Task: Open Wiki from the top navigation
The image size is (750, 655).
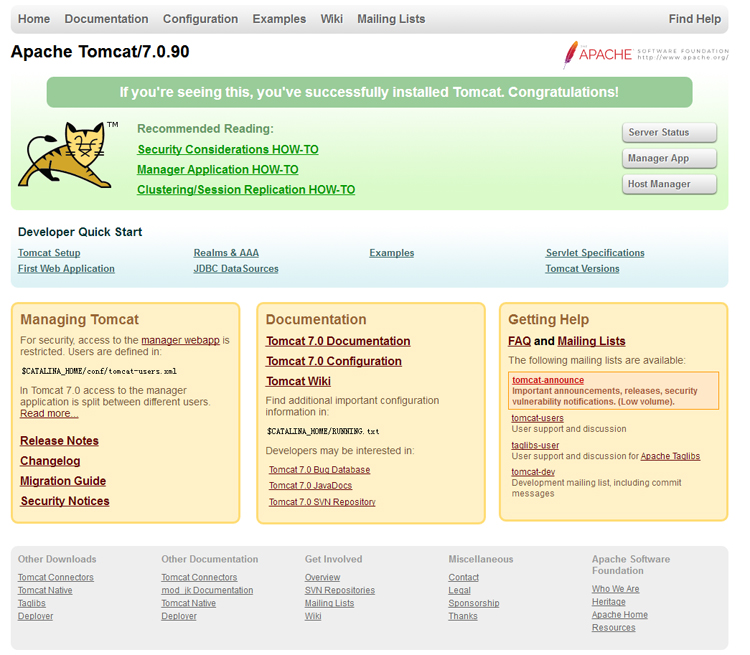Action: click(x=331, y=19)
